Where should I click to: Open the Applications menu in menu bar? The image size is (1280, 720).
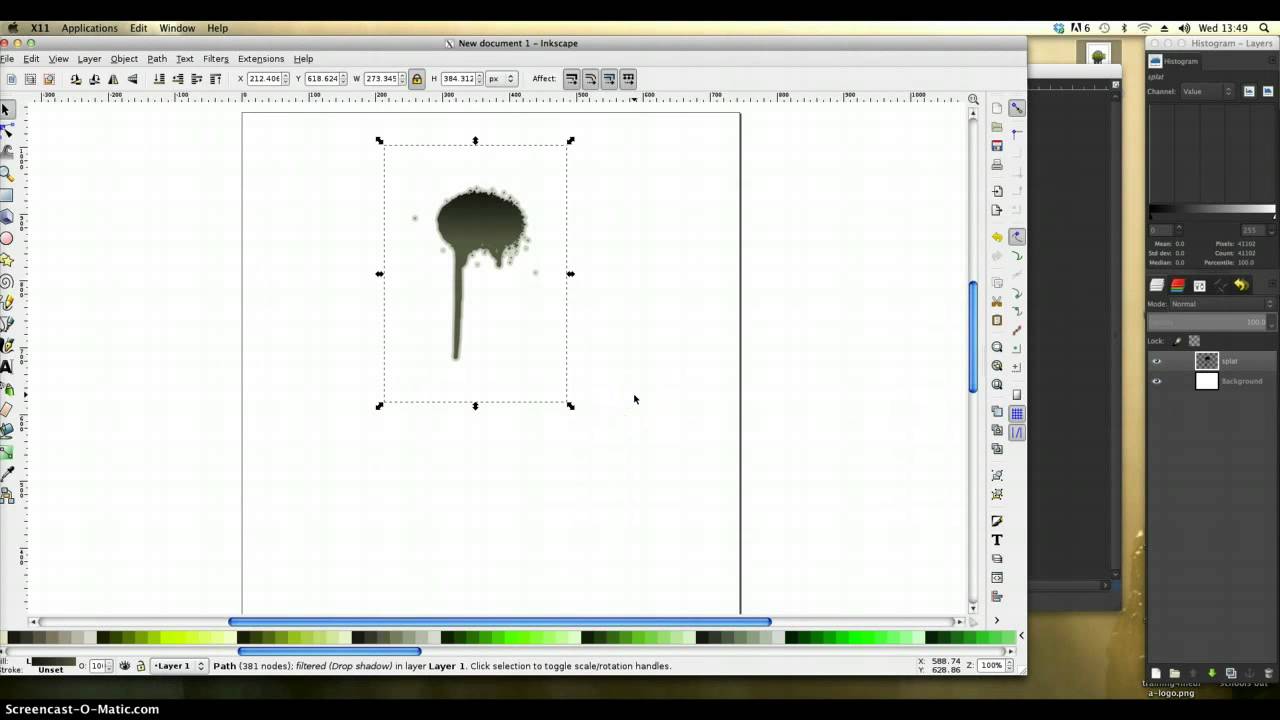pos(90,28)
